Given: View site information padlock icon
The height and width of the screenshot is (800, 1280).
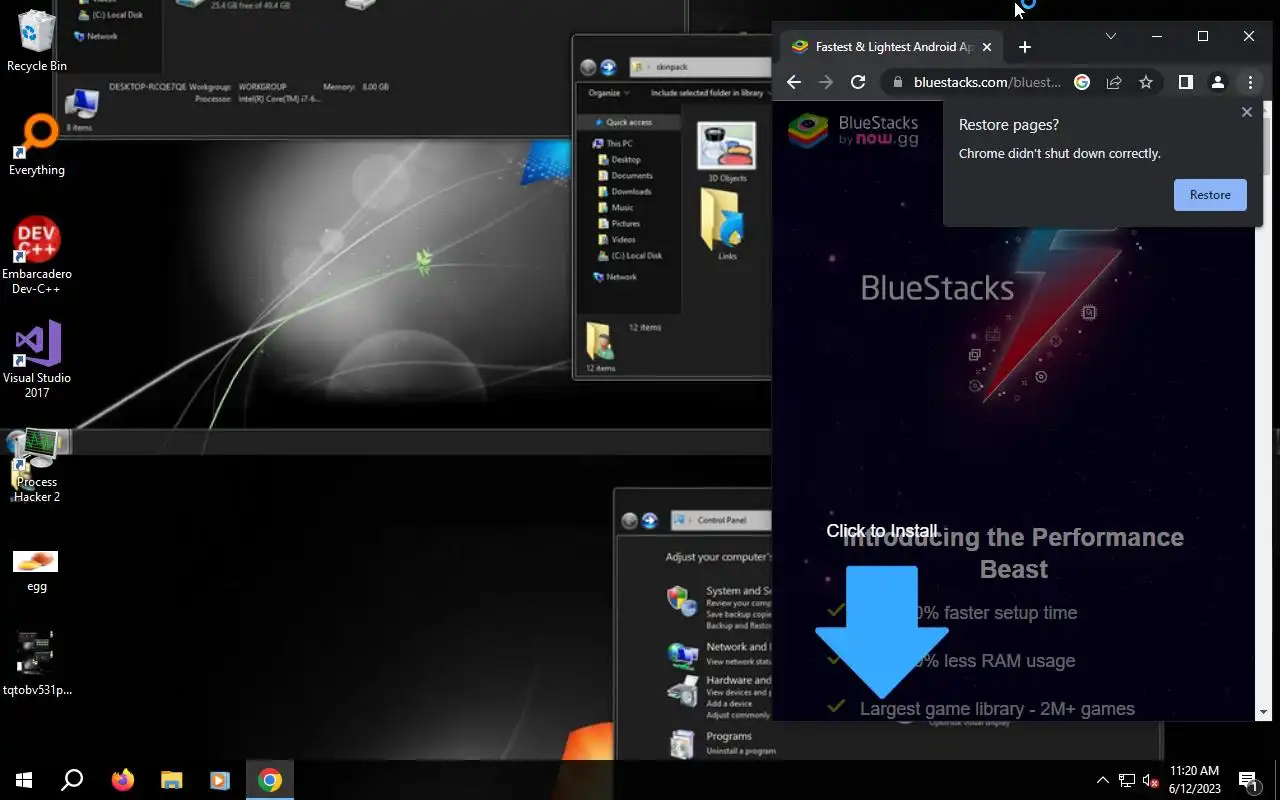Looking at the screenshot, I should click(x=897, y=83).
